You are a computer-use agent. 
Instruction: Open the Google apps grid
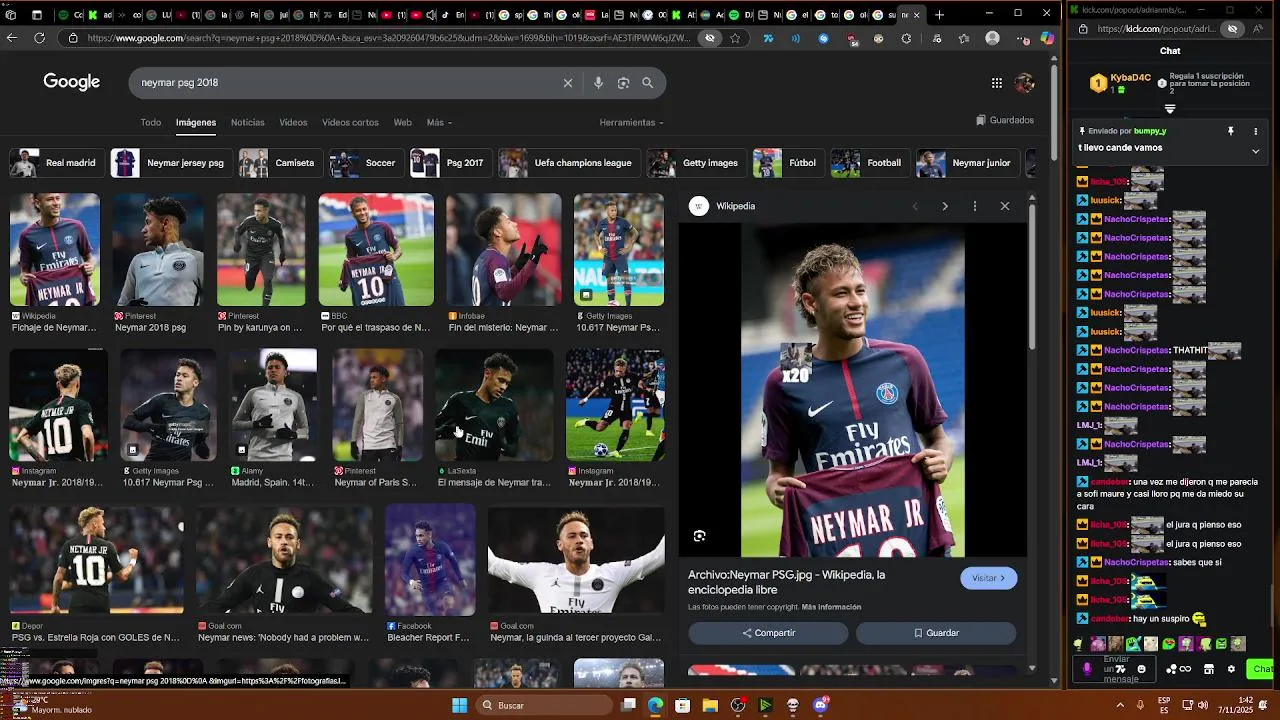(x=997, y=83)
